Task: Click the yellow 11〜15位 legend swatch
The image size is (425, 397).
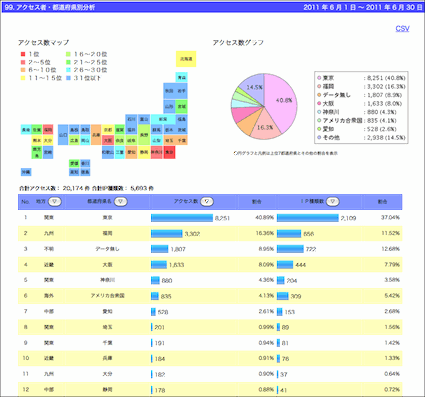Action: point(23,78)
